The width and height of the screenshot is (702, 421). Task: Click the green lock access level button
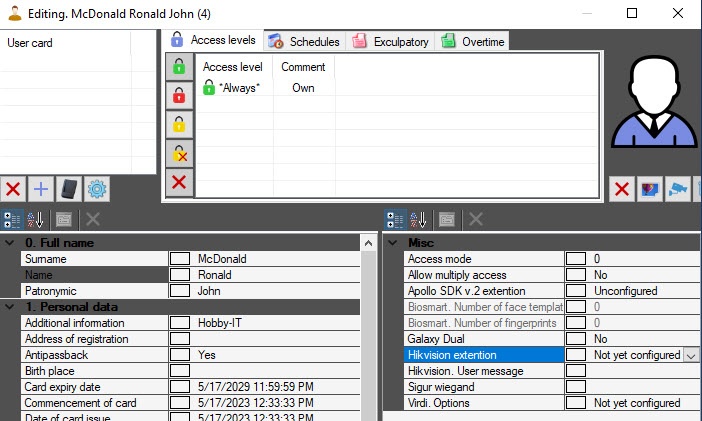pos(179,67)
